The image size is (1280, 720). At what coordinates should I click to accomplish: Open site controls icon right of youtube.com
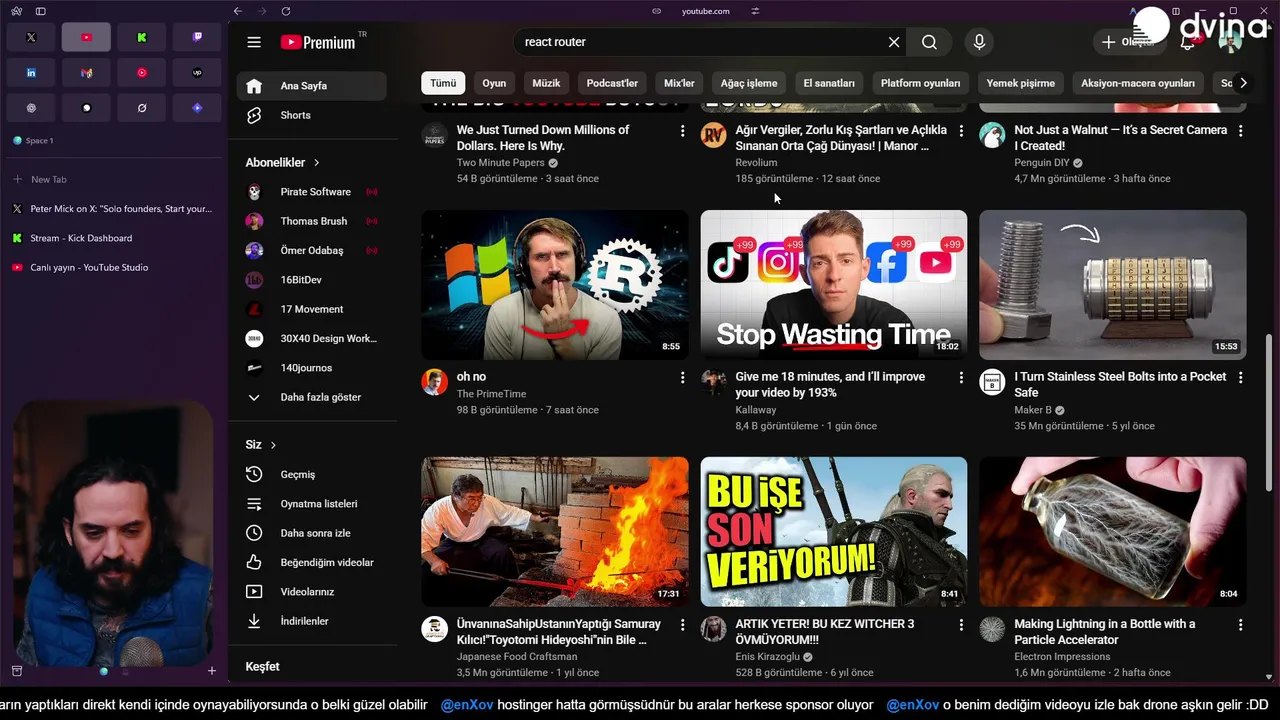[x=755, y=11]
